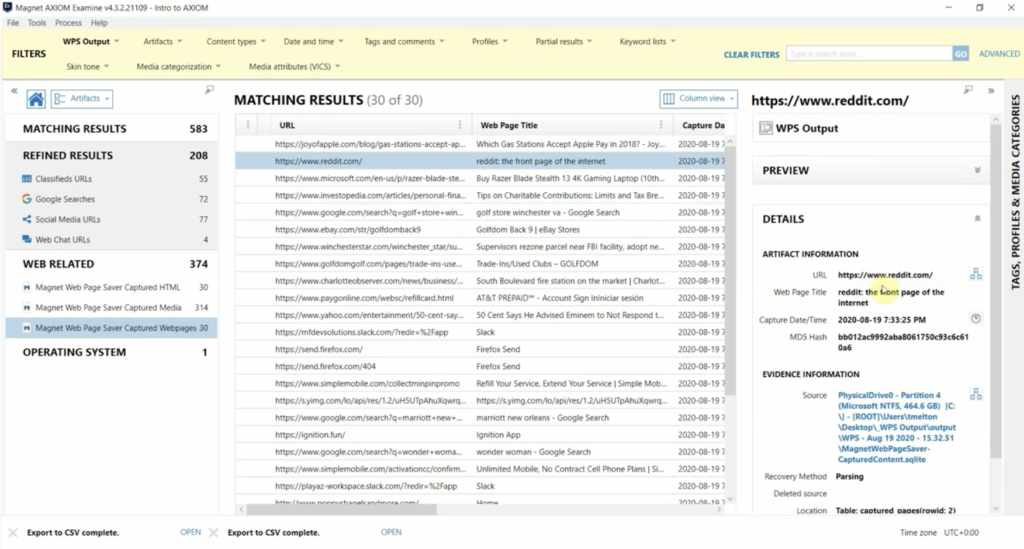Pin the details pane
Screen dimensions: 1024x549
[968, 89]
